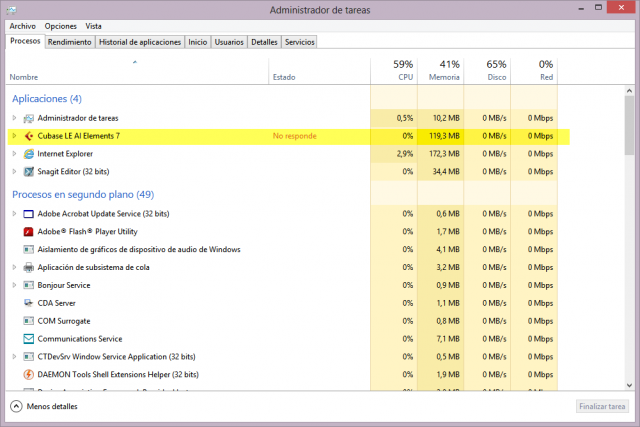Switch to the Usuarios tab
640x427 pixels.
point(229,42)
